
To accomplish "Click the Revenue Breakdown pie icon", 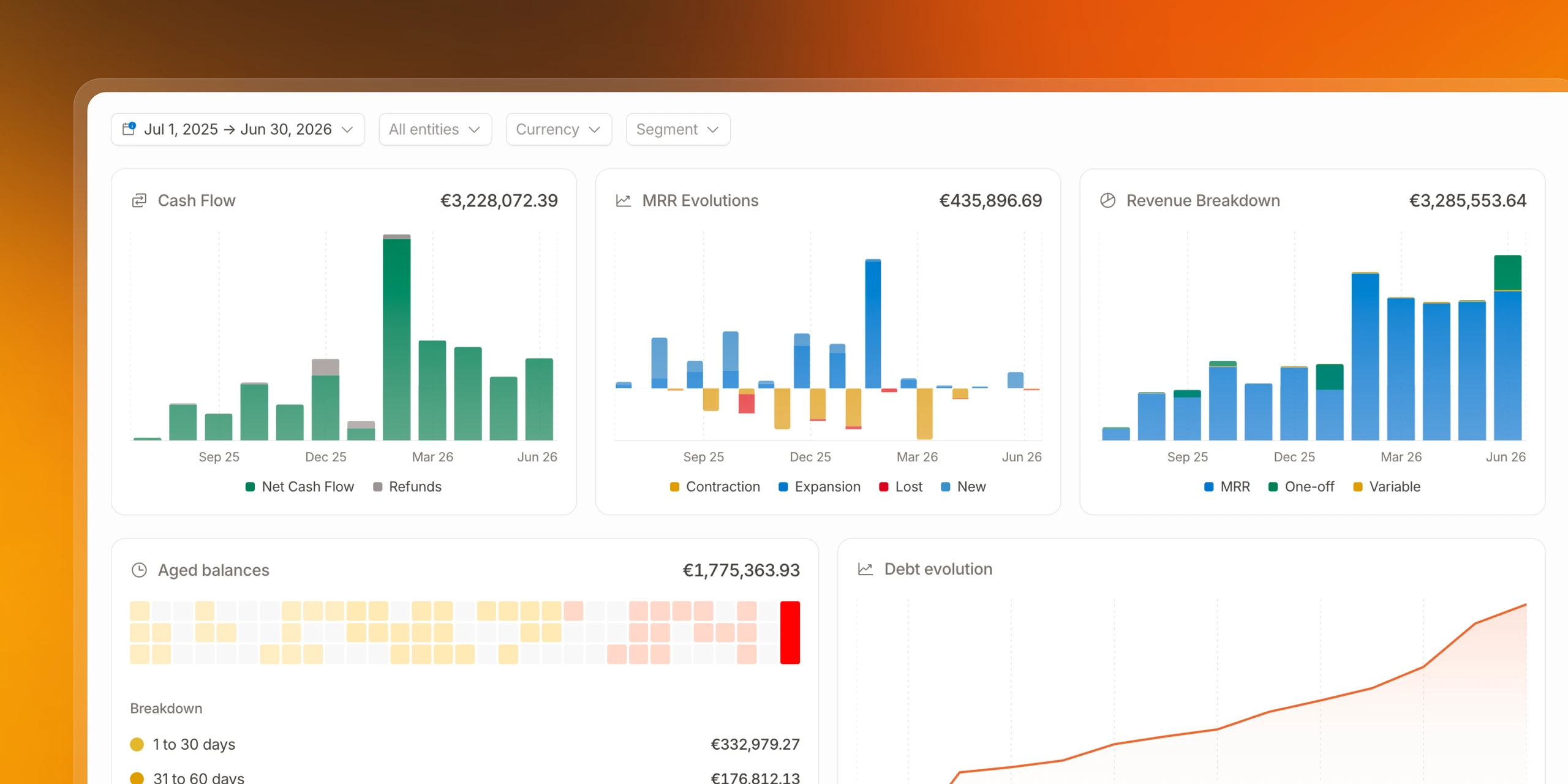I will (1107, 200).
